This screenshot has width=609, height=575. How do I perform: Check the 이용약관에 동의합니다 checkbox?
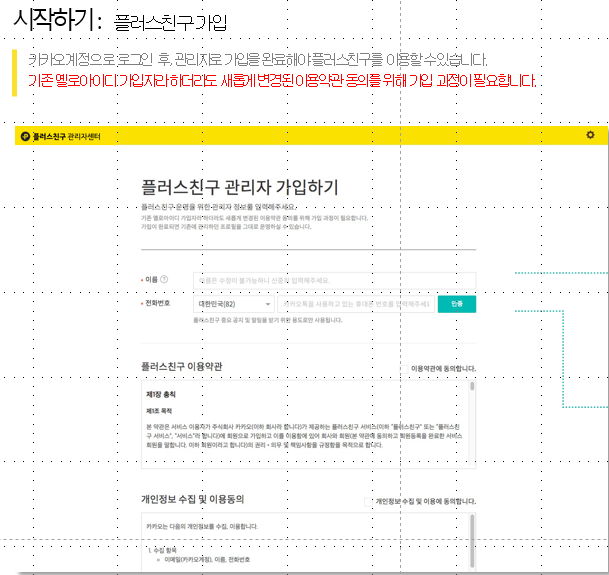coord(405,369)
